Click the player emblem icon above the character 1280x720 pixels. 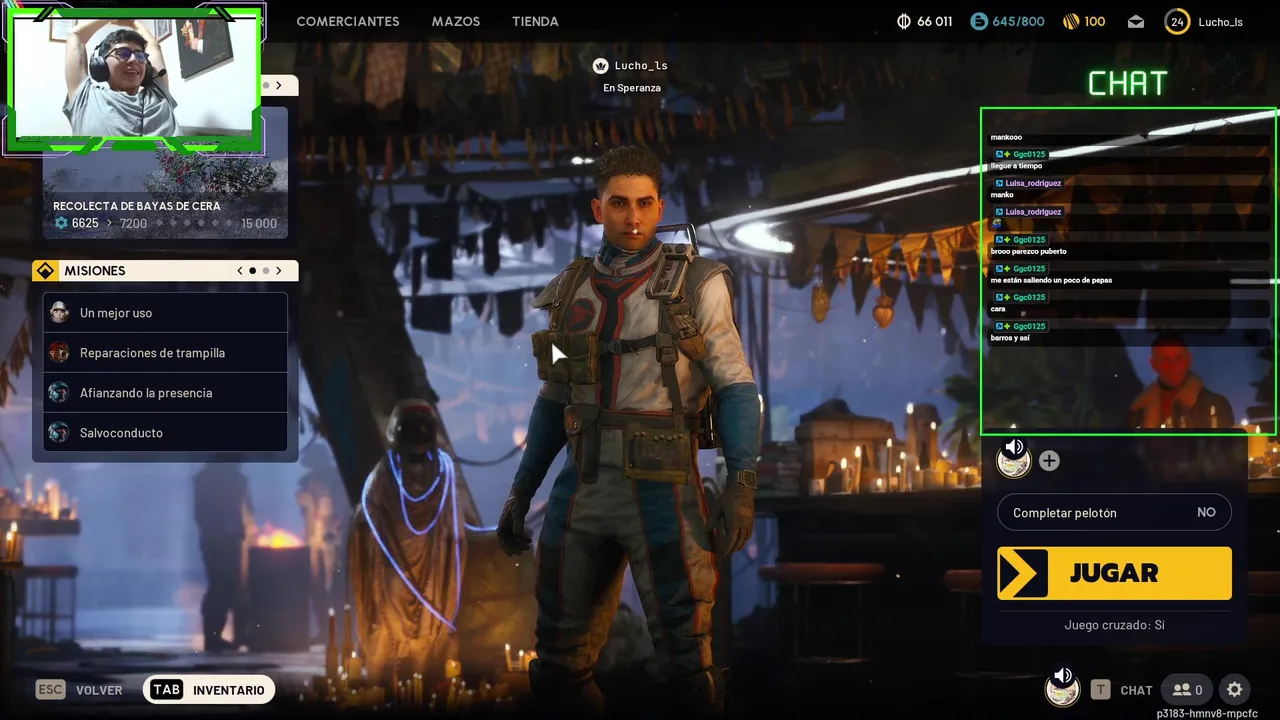[600, 66]
